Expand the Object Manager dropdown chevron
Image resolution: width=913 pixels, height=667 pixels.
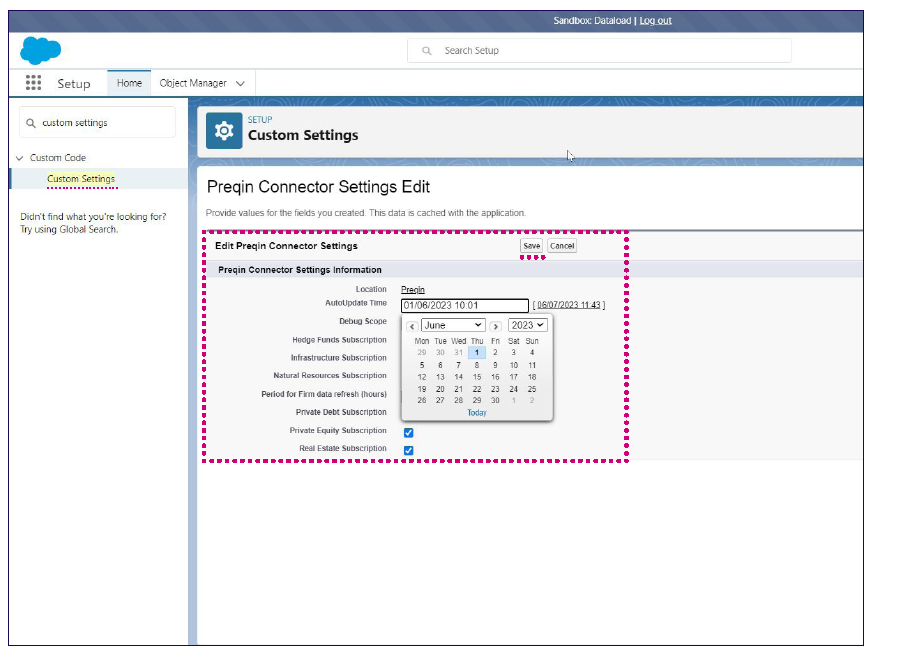pyautogui.click(x=240, y=83)
